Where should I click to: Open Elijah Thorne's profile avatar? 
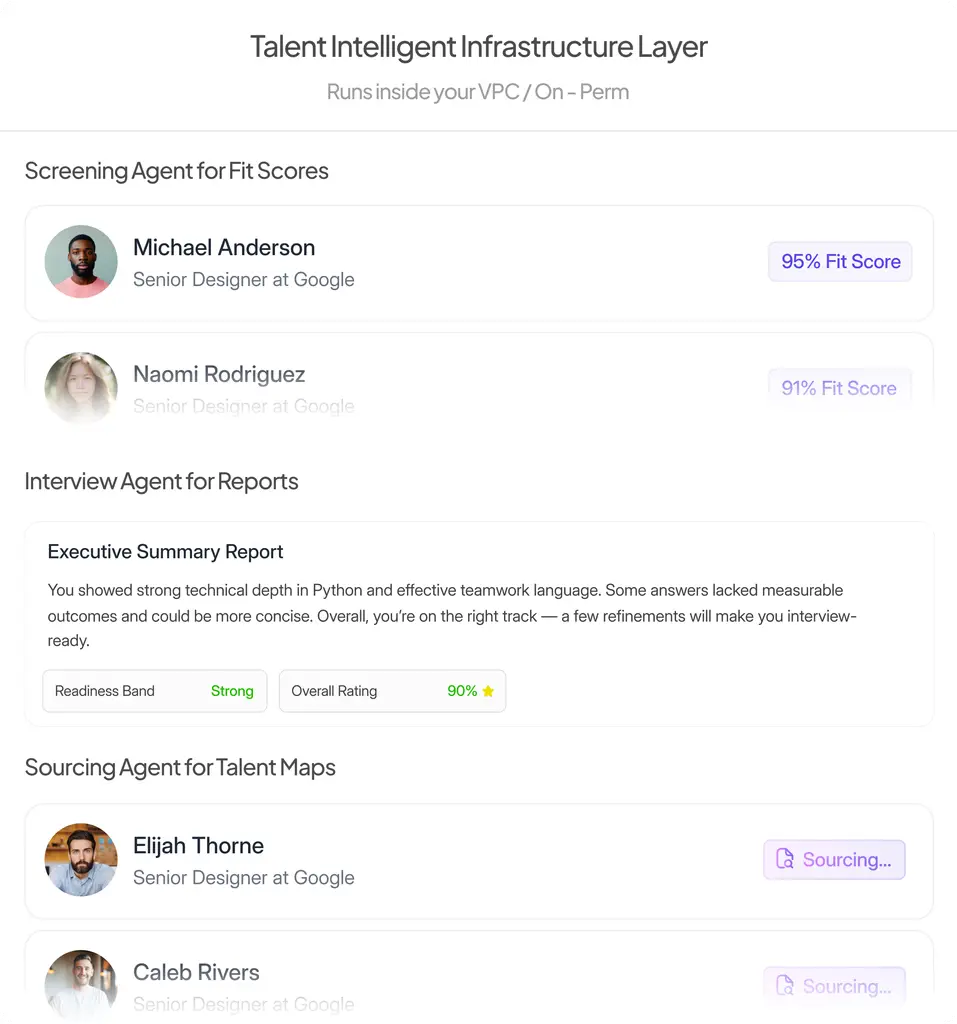point(81,859)
